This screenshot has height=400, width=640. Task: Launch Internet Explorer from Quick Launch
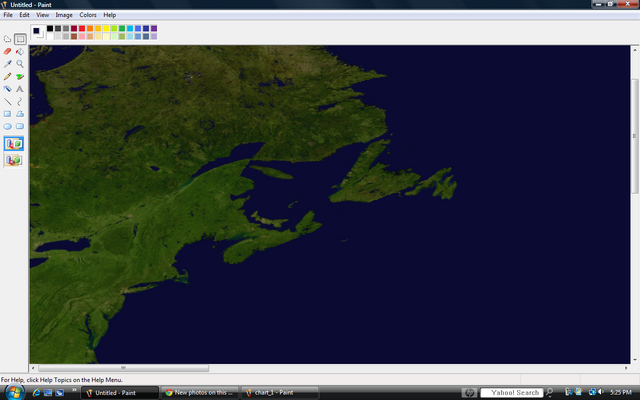(36, 393)
